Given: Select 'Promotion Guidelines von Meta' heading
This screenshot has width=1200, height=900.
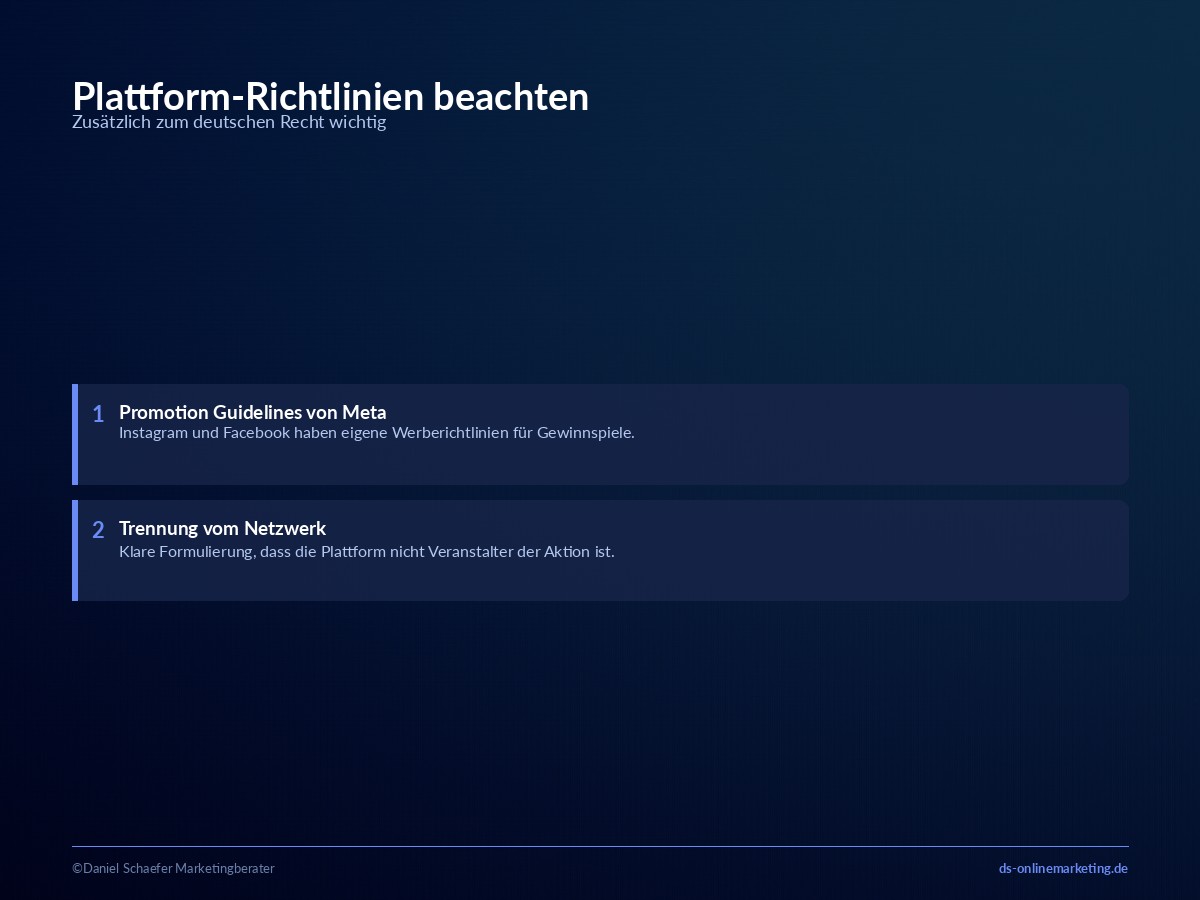Looking at the screenshot, I should tap(253, 412).
